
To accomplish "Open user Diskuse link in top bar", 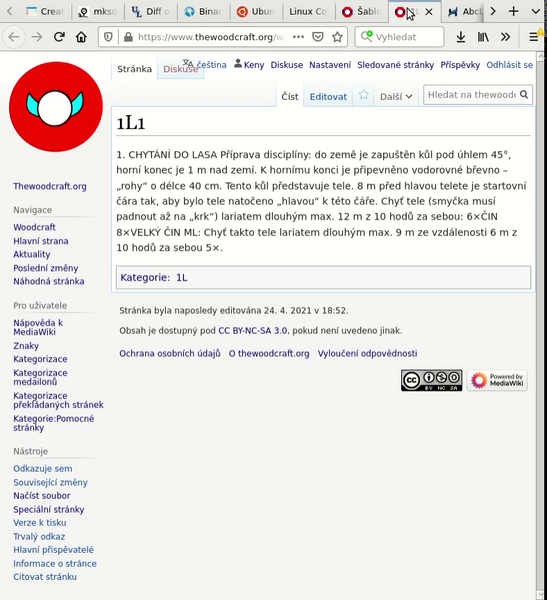I will tap(287, 65).
